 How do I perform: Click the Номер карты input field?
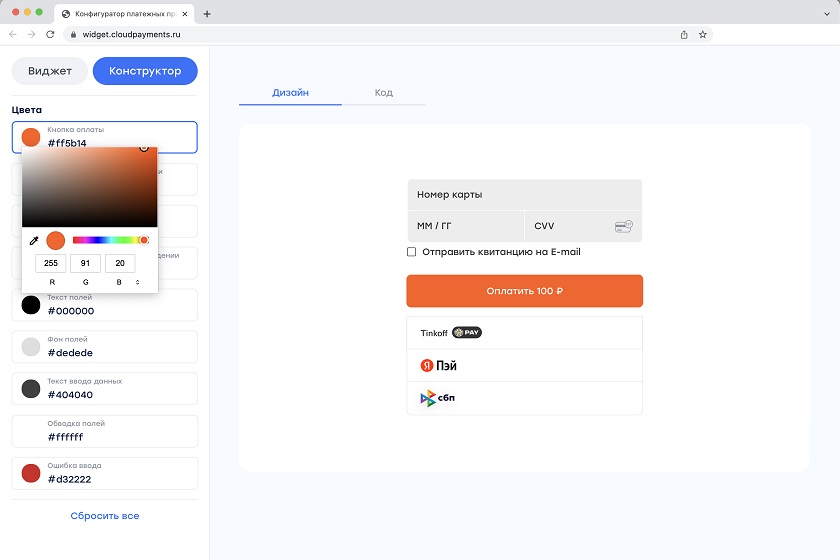tap(524, 195)
